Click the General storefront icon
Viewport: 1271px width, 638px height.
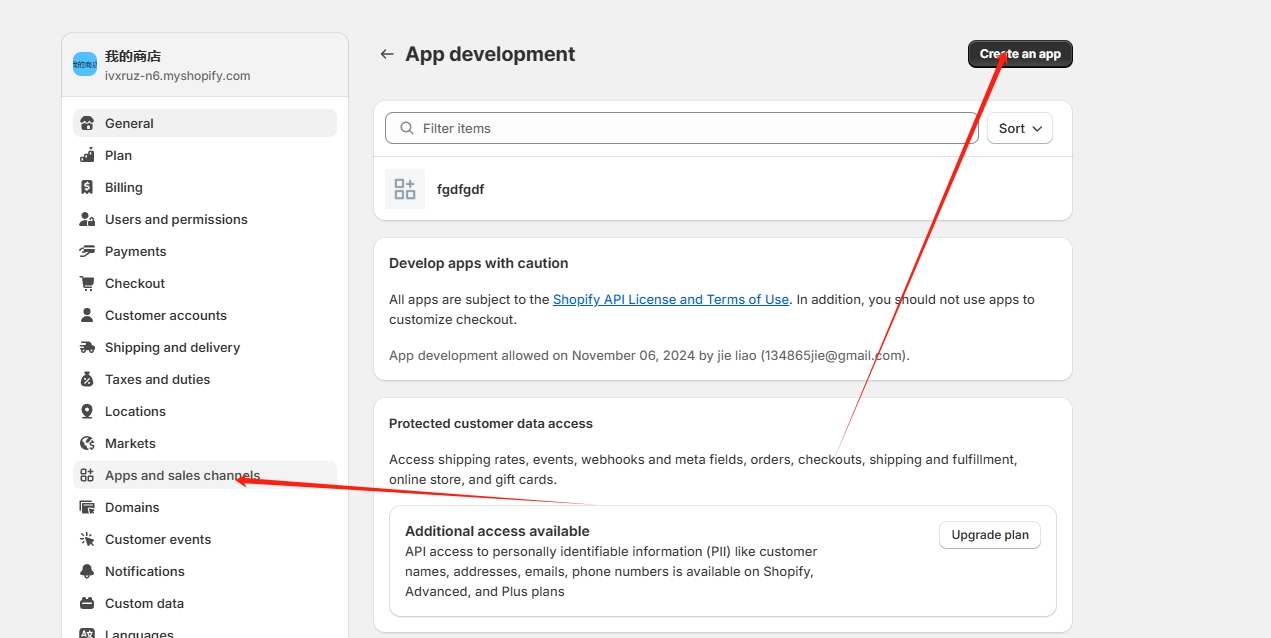pos(87,123)
